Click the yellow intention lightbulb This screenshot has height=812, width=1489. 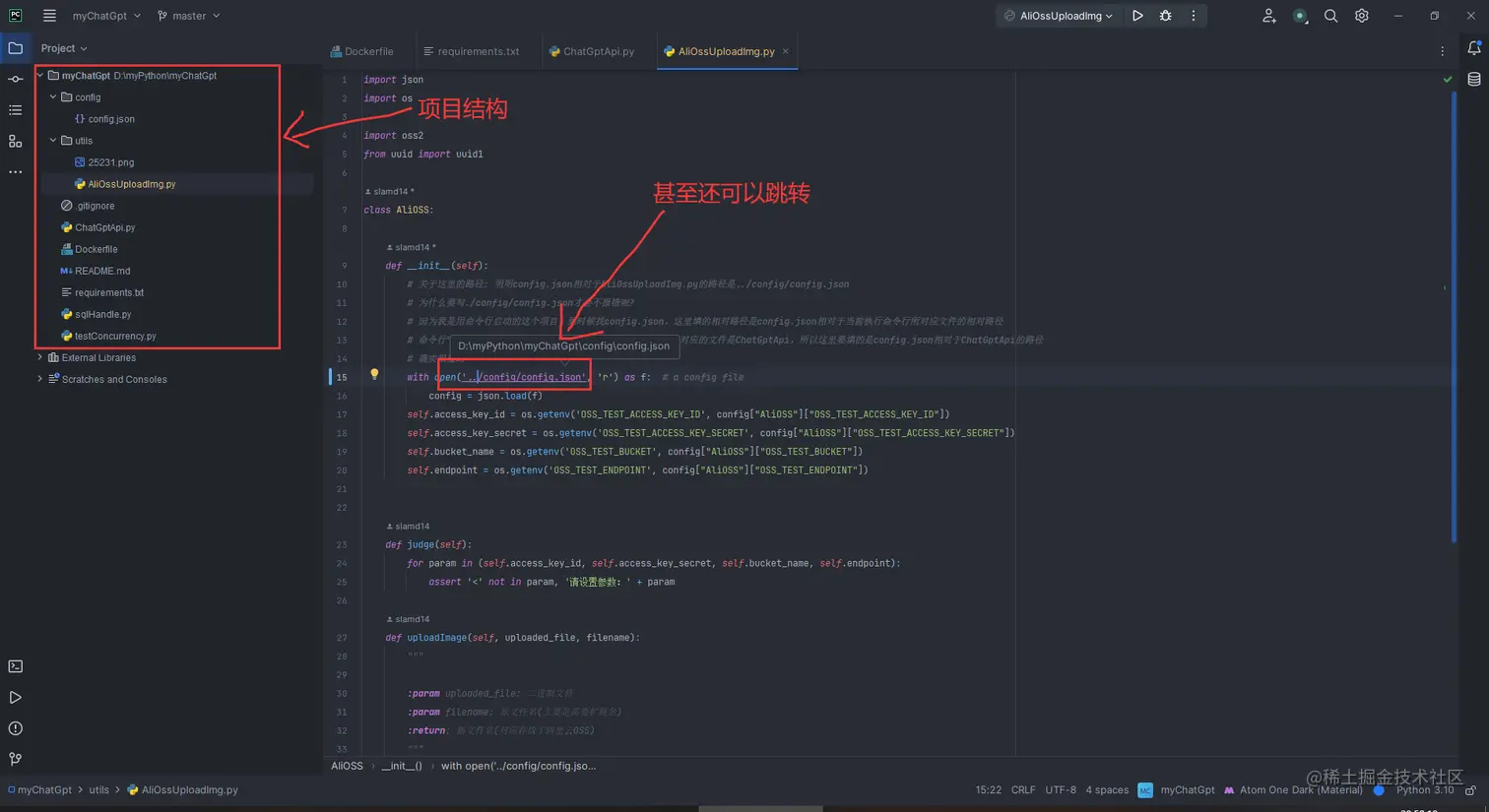coord(374,374)
